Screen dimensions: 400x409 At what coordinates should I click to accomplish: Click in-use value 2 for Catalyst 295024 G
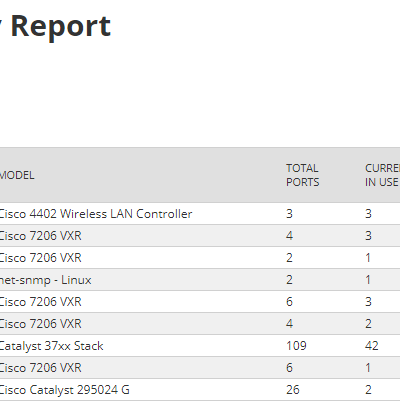click(368, 390)
